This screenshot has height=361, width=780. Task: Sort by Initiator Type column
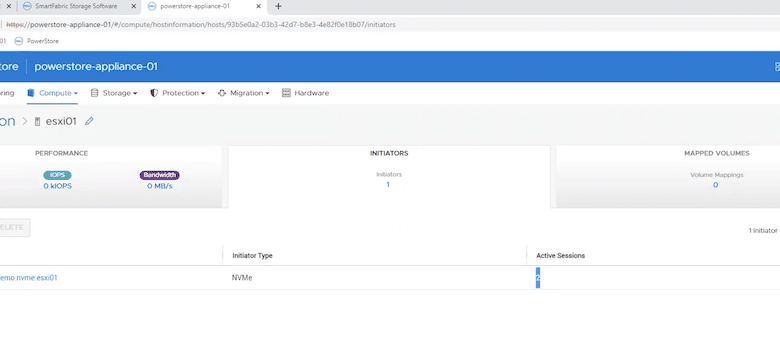click(252, 256)
